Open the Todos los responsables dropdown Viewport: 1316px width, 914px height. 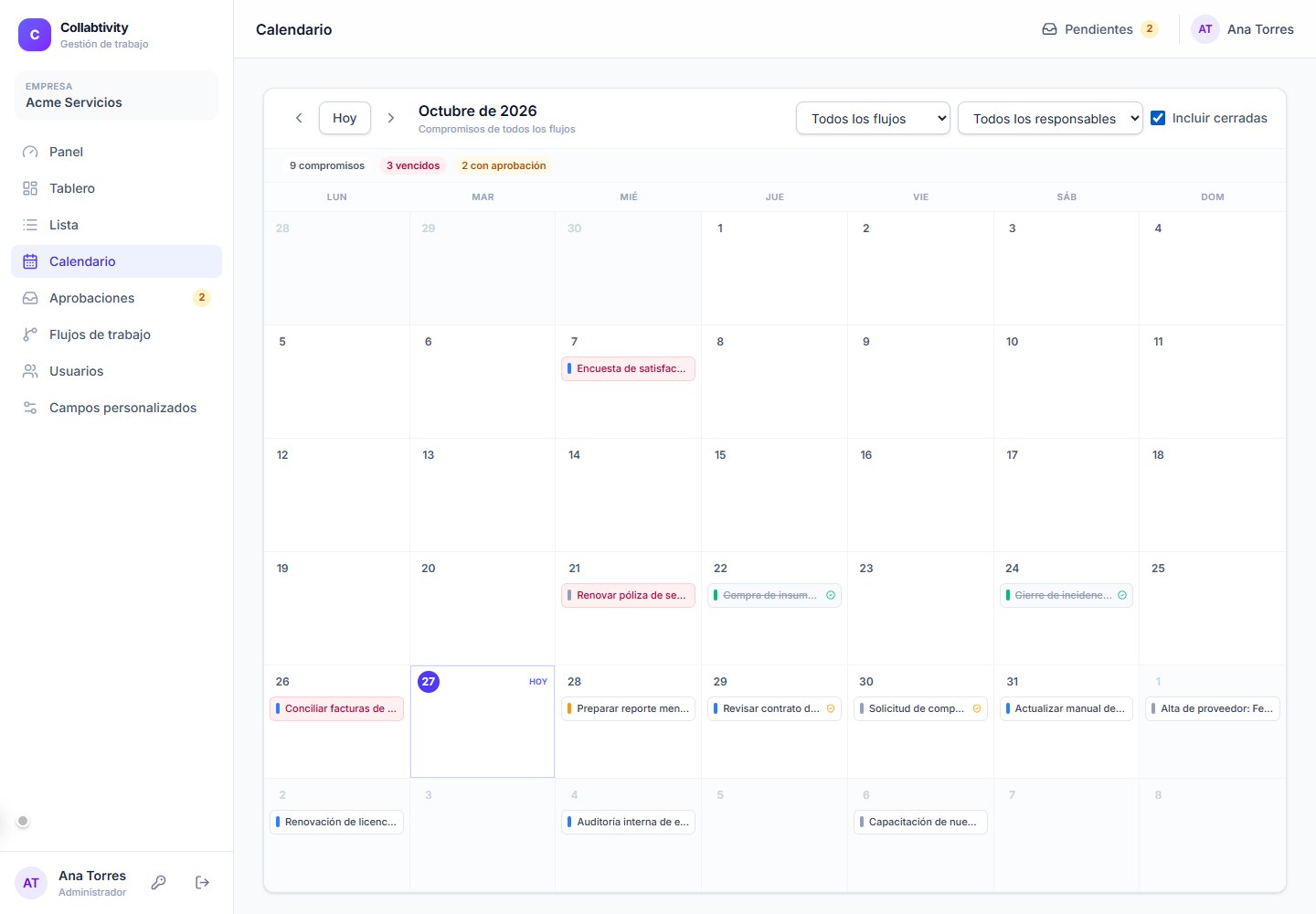[1050, 118]
